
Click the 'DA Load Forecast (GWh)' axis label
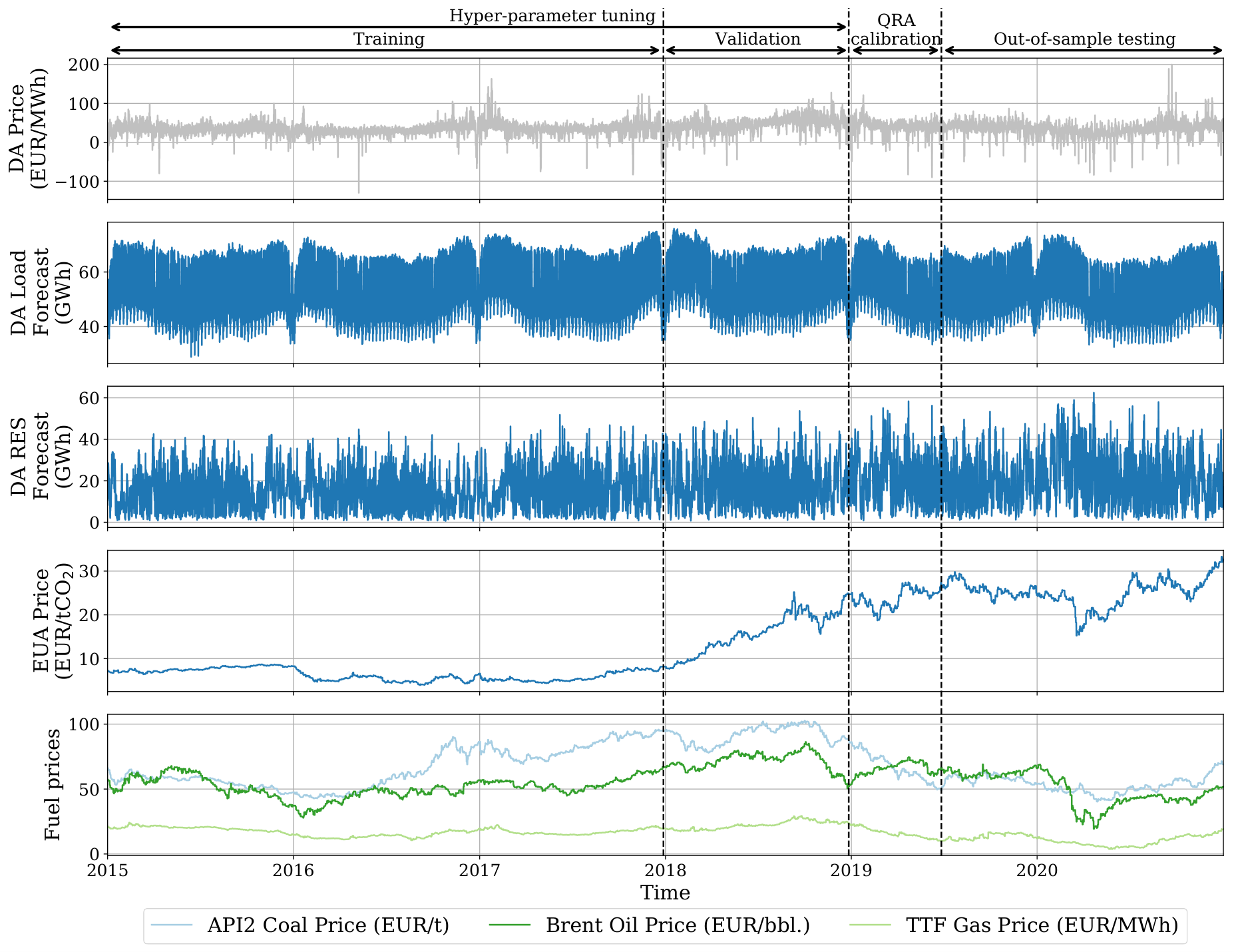41,292
